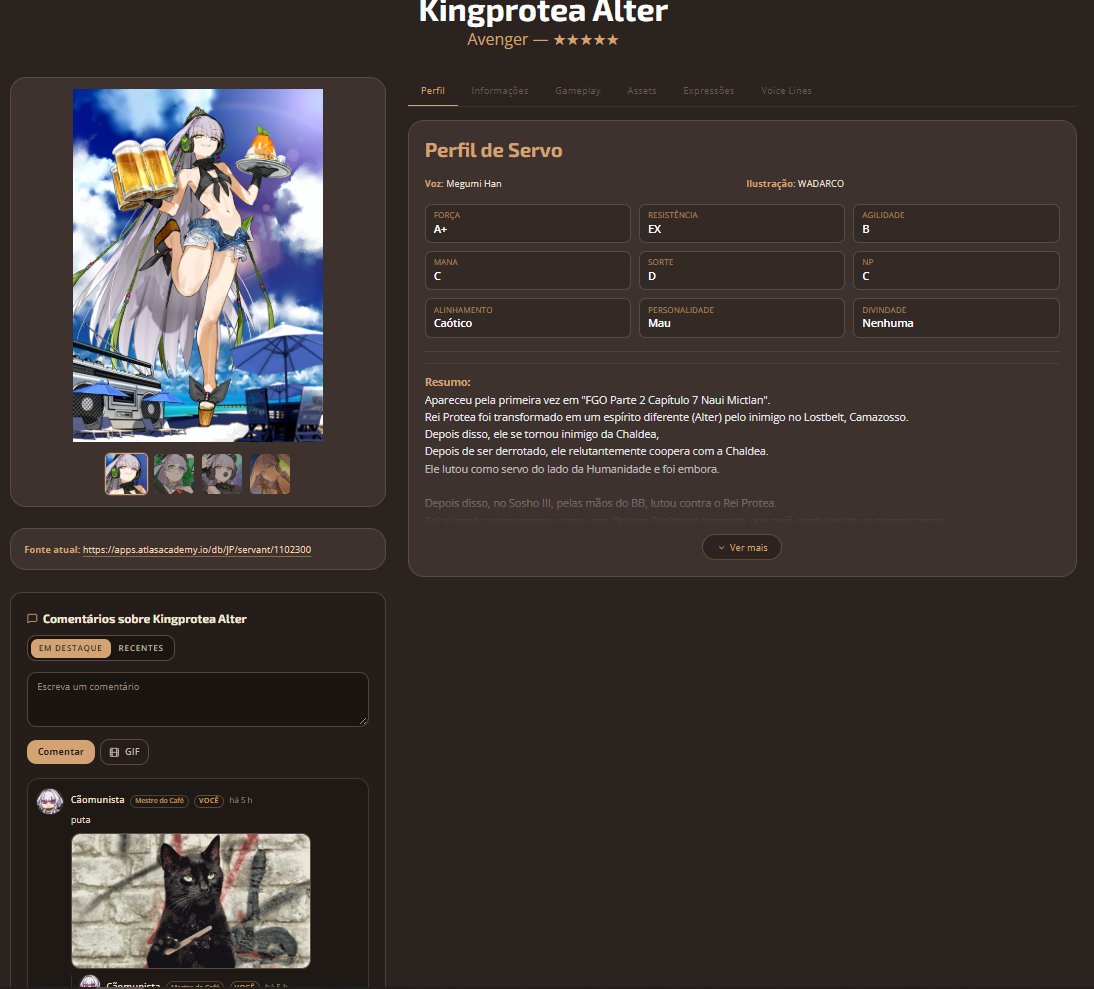Viewport: 1094px width, 989px height.
Task: Open the Atlas Academy source link
Action: coord(197,550)
